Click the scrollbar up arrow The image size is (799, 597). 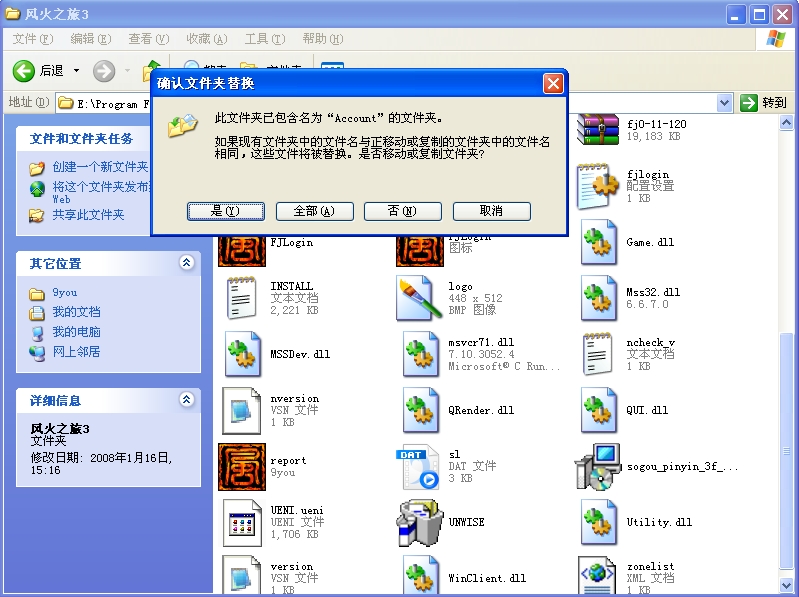(786, 123)
